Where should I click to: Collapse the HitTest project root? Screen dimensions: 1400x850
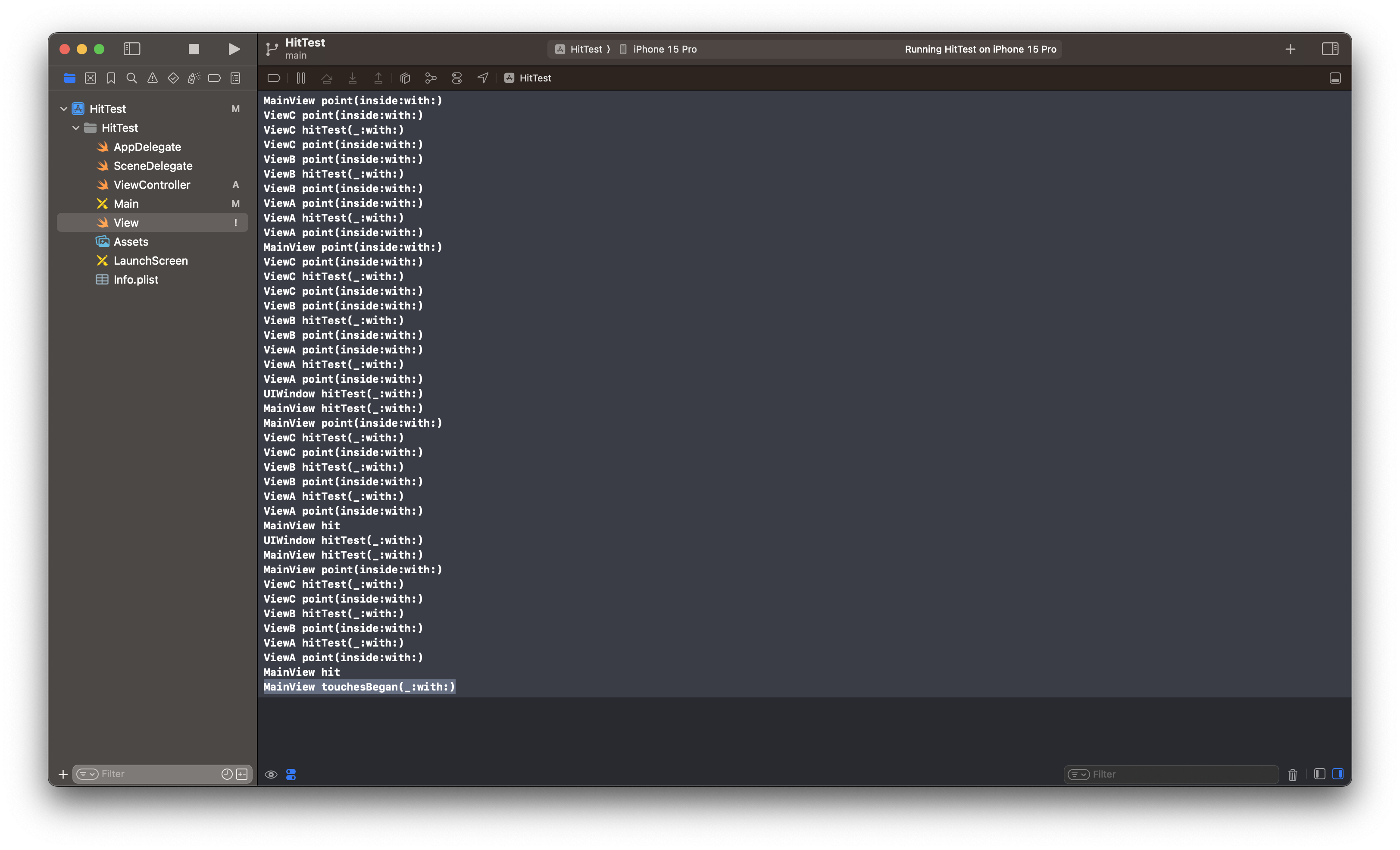[x=64, y=109]
